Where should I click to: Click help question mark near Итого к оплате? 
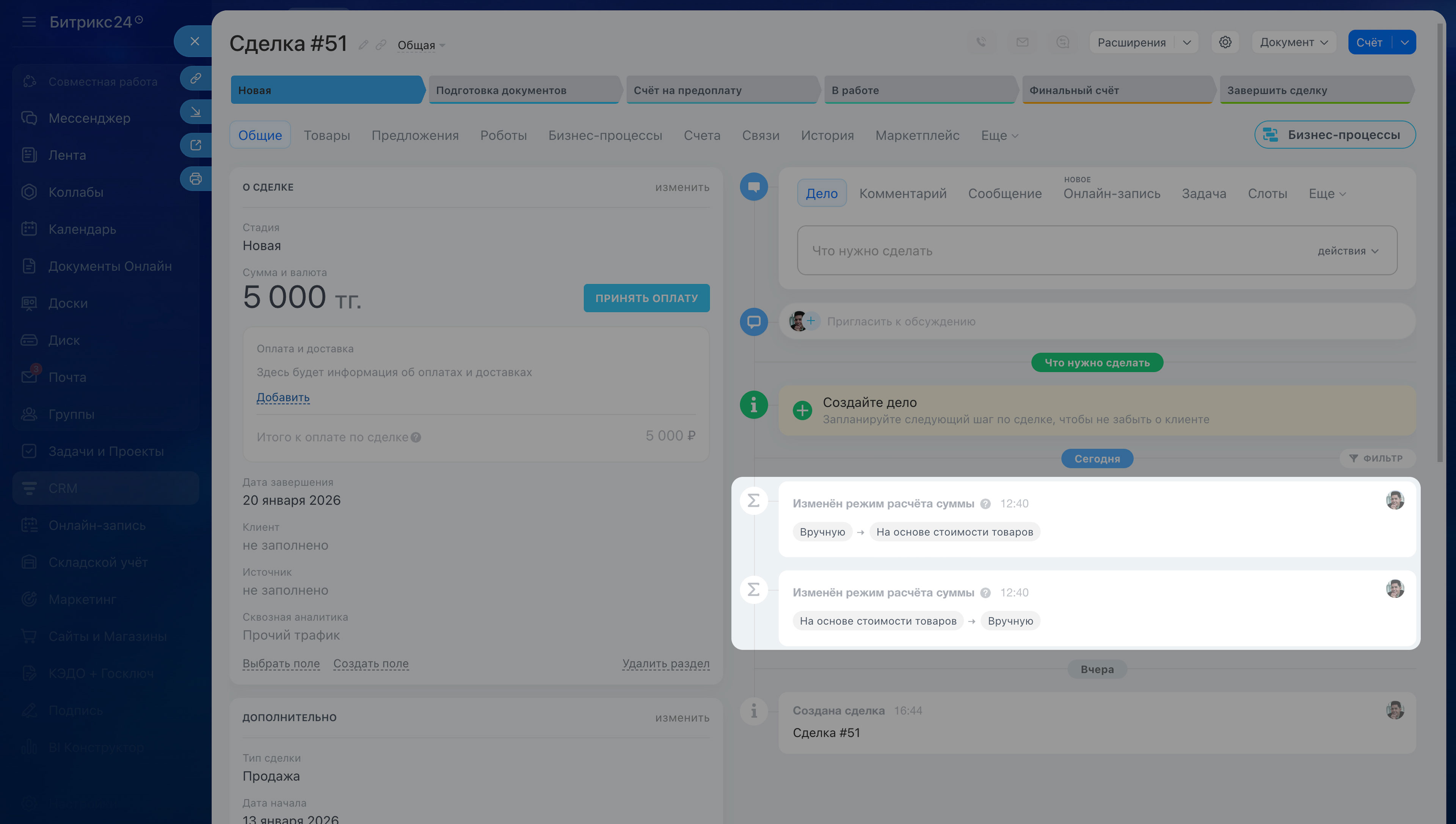point(416,437)
